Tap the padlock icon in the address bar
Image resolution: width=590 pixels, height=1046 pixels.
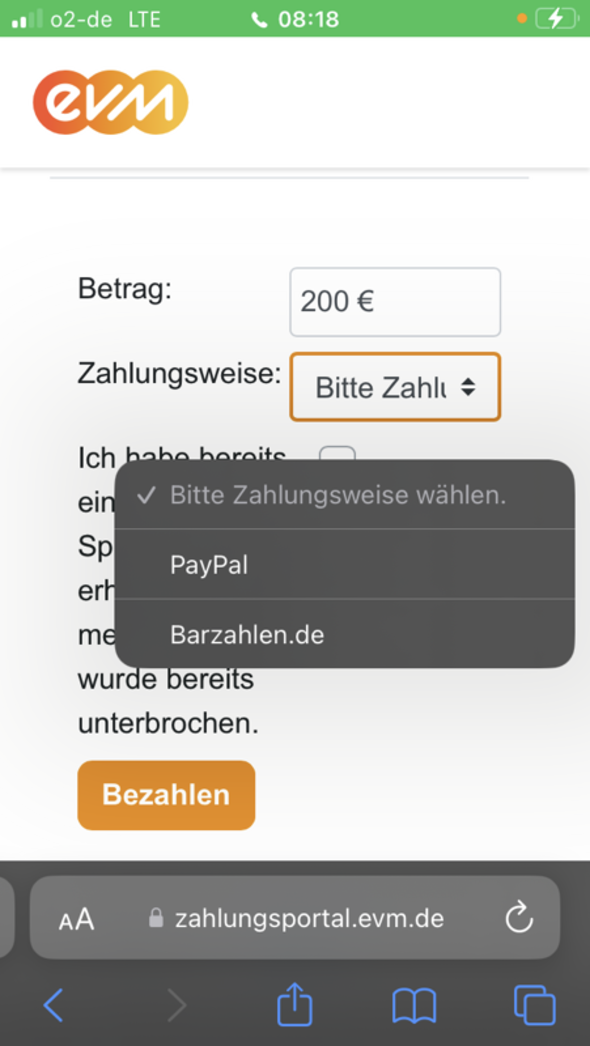(x=156, y=918)
